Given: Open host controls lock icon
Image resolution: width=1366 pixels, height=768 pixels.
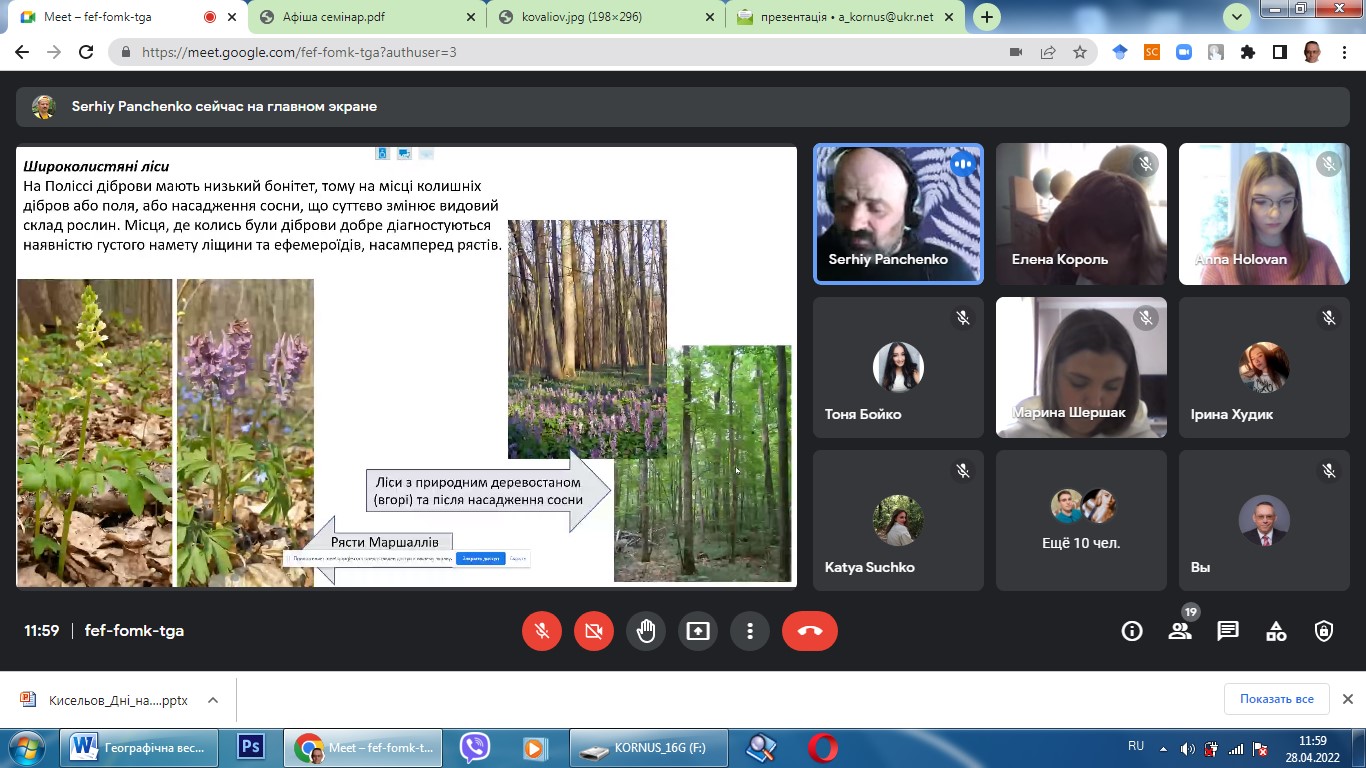Looking at the screenshot, I should 1324,631.
